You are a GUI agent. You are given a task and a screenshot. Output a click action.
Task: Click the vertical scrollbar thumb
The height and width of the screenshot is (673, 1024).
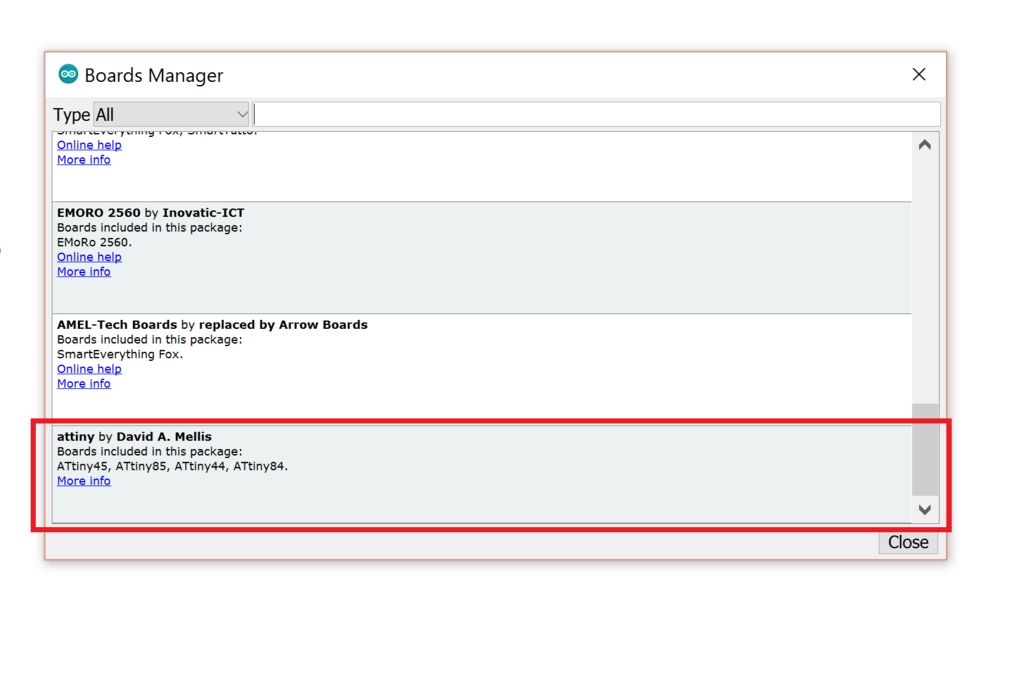925,450
